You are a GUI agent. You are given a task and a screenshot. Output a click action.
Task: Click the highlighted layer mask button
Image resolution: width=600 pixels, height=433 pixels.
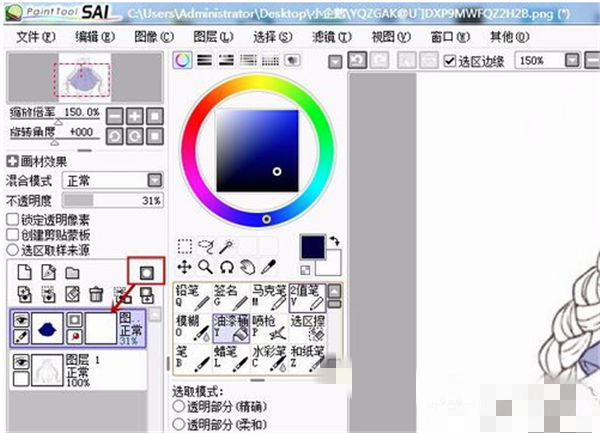point(147,272)
